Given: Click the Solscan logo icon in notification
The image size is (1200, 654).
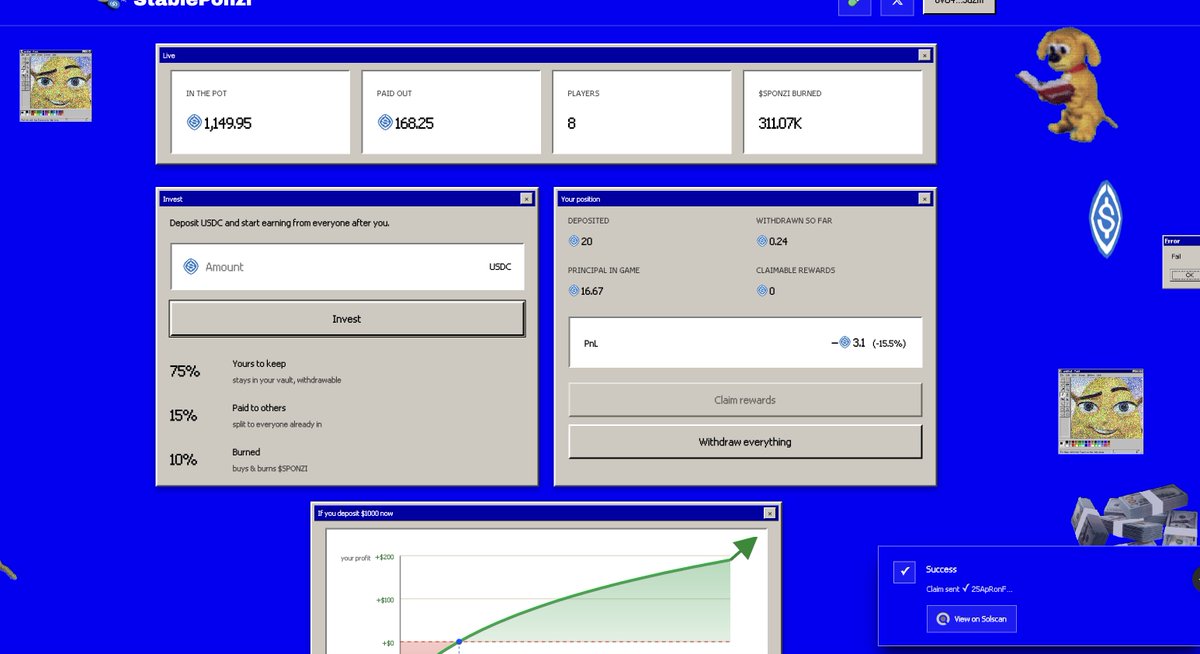Looking at the screenshot, I should [x=942, y=619].
